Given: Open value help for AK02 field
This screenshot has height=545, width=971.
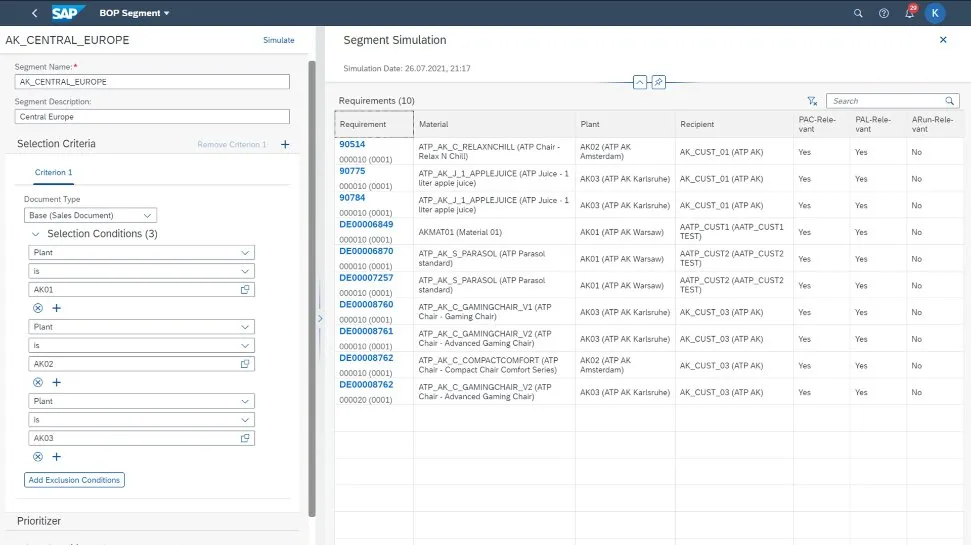Looking at the screenshot, I should click(x=245, y=364).
